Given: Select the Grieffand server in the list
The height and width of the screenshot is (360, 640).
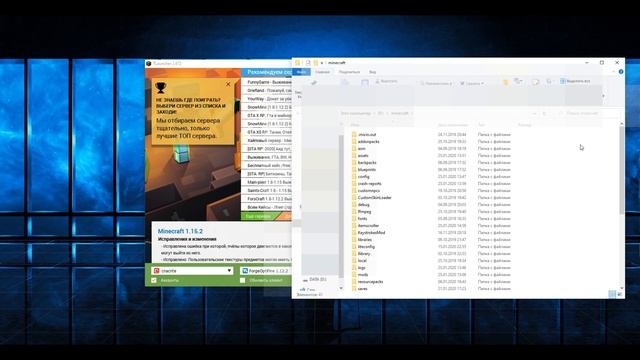Looking at the screenshot, I should click(x=267, y=91).
